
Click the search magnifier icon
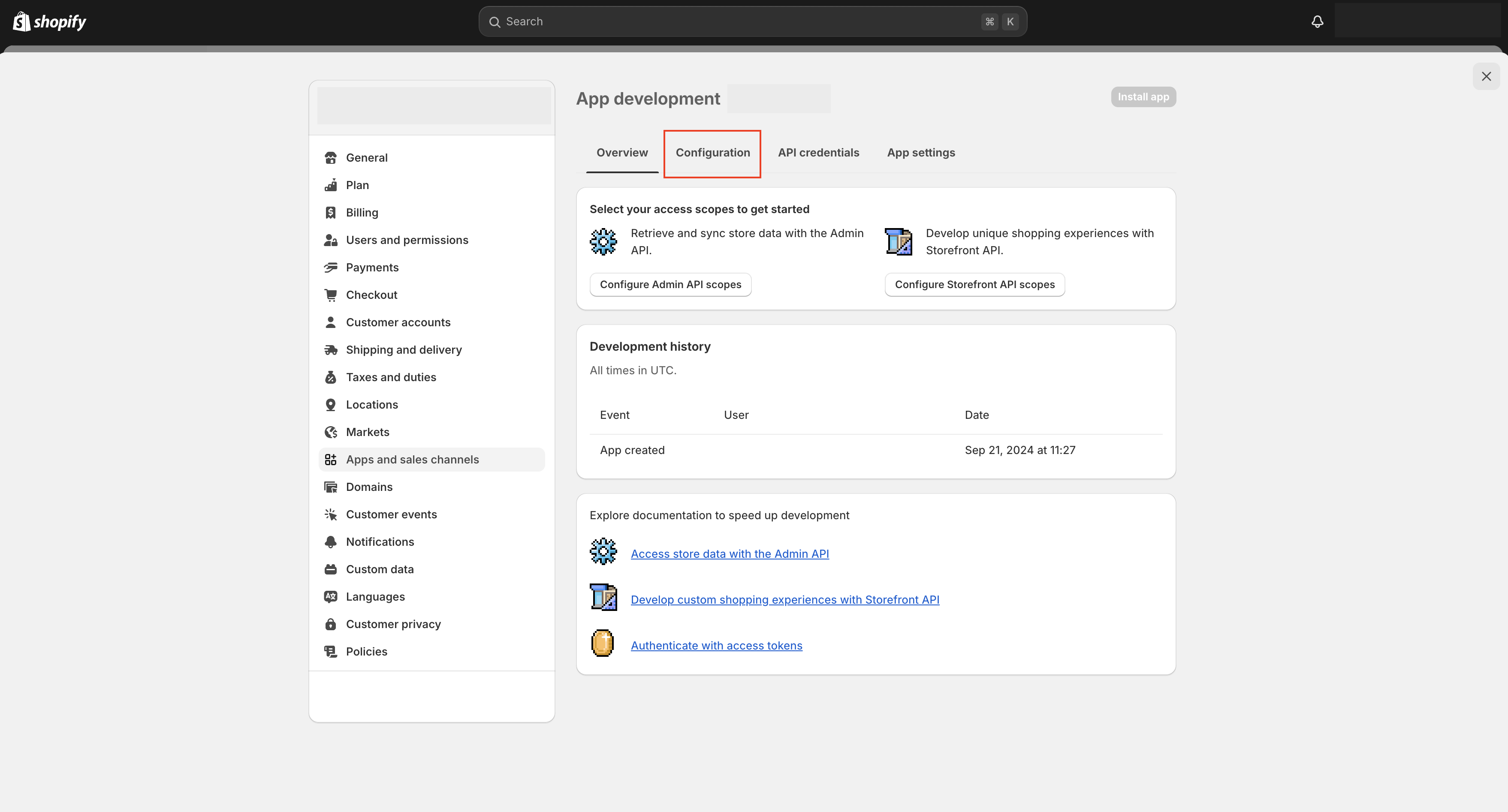click(x=495, y=21)
